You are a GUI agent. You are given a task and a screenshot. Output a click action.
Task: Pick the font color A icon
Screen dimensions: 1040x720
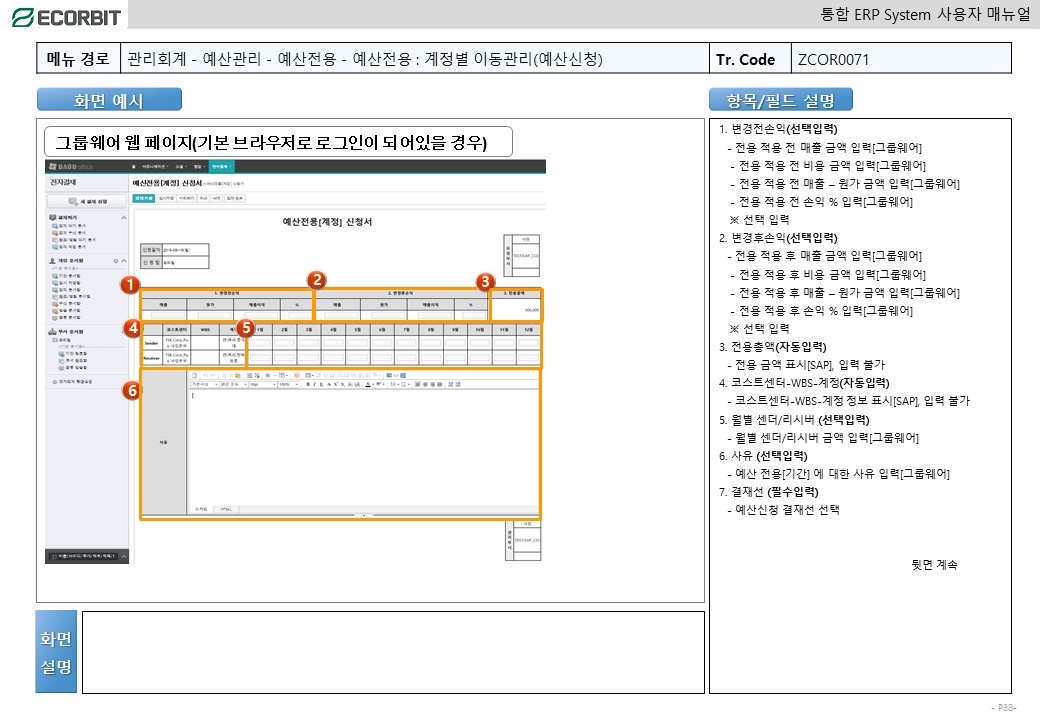367,385
